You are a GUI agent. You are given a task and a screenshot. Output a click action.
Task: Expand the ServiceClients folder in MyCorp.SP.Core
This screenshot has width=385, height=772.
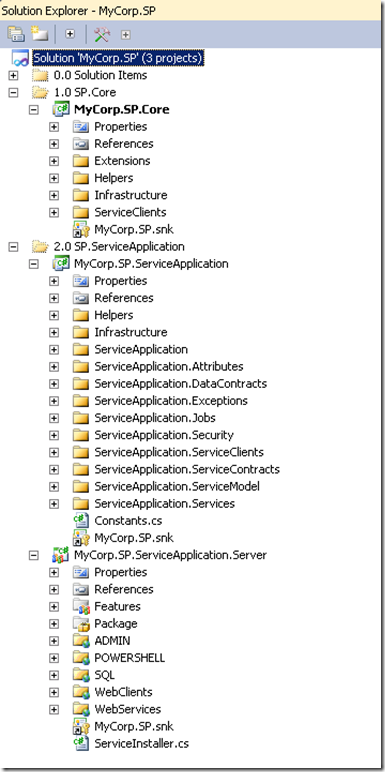pyautogui.click(x=54, y=213)
